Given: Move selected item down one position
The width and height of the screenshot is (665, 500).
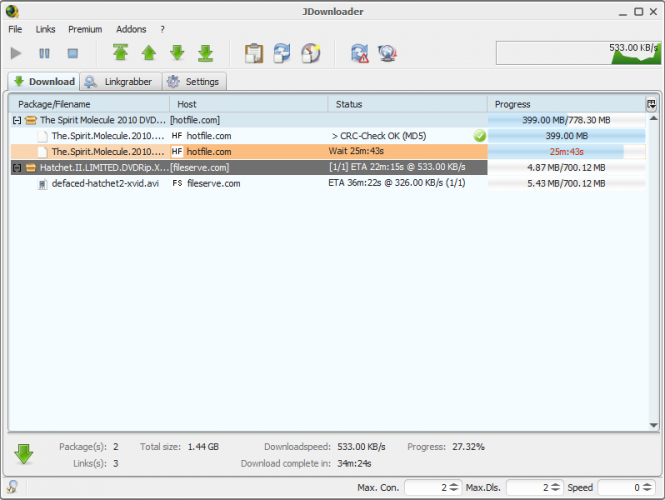Looking at the screenshot, I should pyautogui.click(x=177, y=53).
